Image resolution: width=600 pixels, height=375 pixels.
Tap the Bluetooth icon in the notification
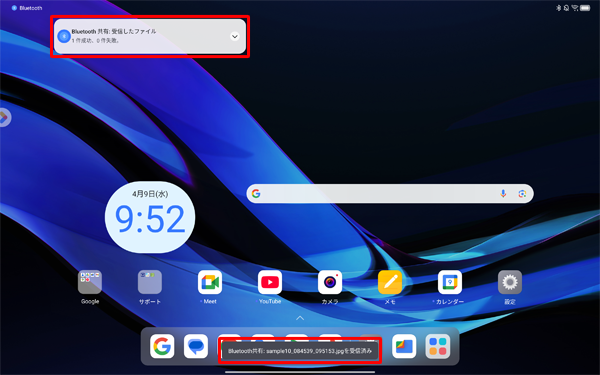point(64,36)
